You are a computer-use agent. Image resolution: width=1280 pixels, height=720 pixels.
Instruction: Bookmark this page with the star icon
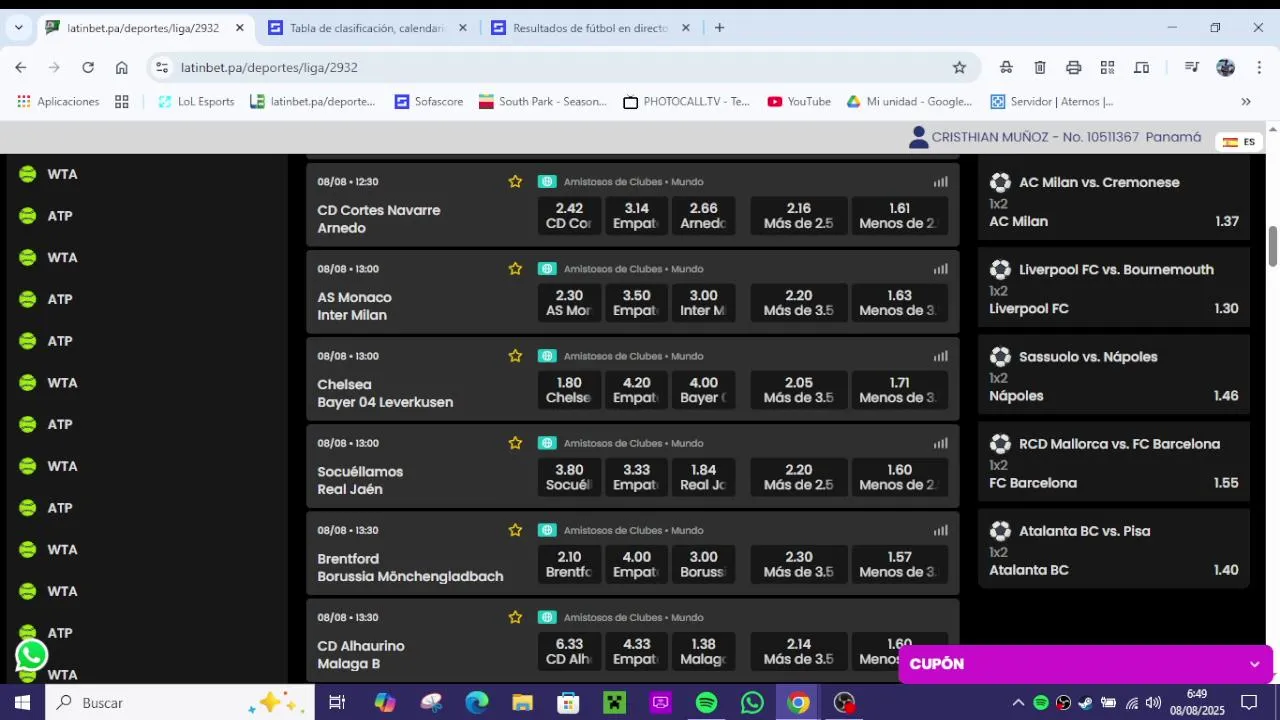point(959,67)
